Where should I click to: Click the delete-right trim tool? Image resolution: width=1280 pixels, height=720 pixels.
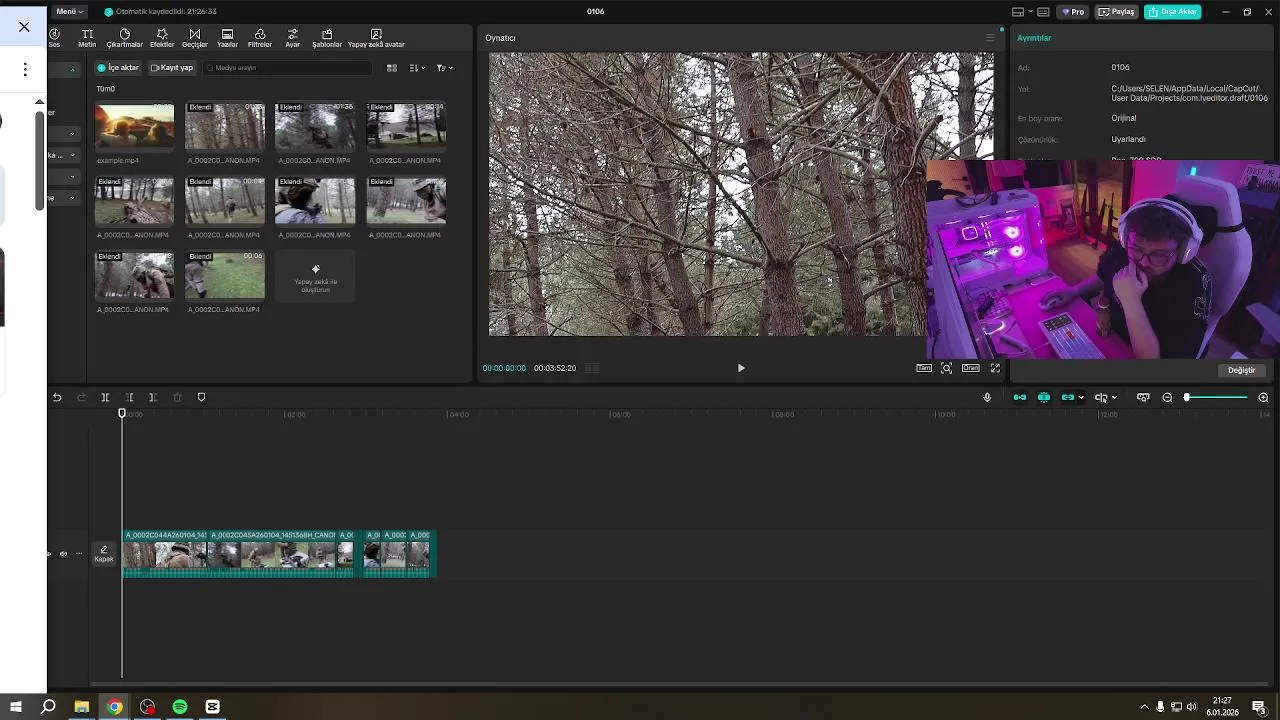pos(152,397)
